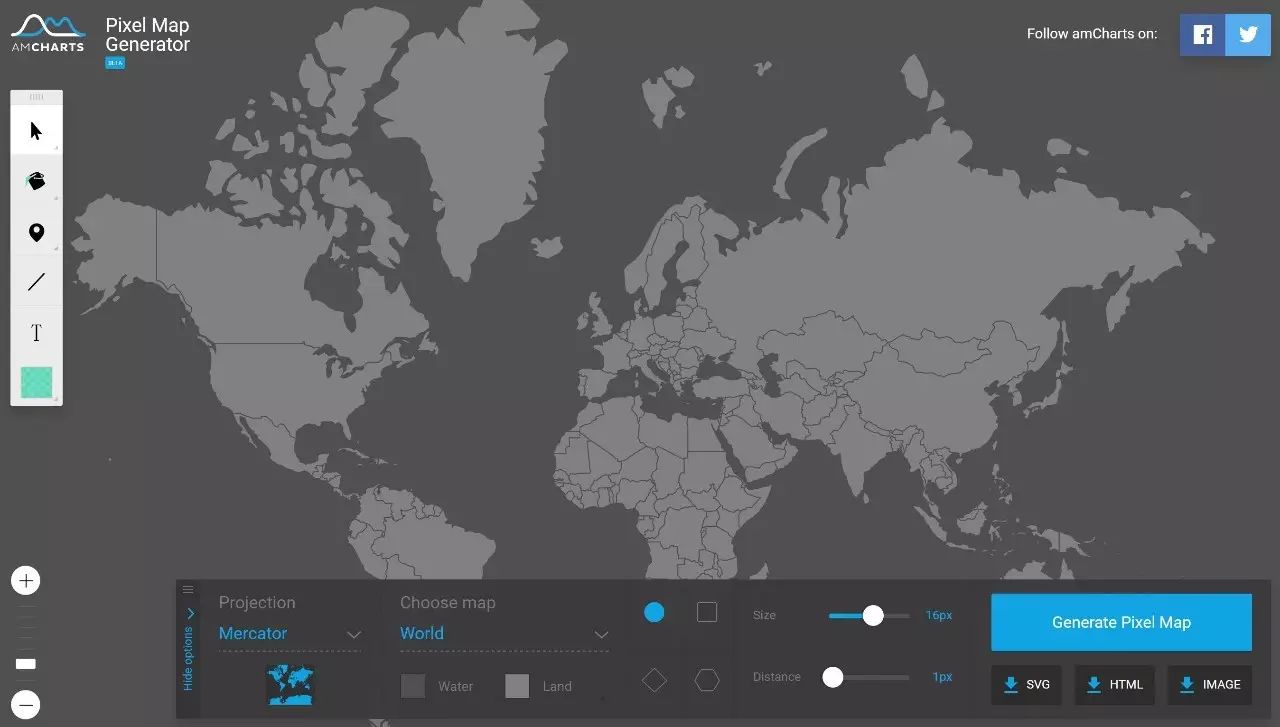
Task: Select the diamond pixel shape
Action: (654, 680)
